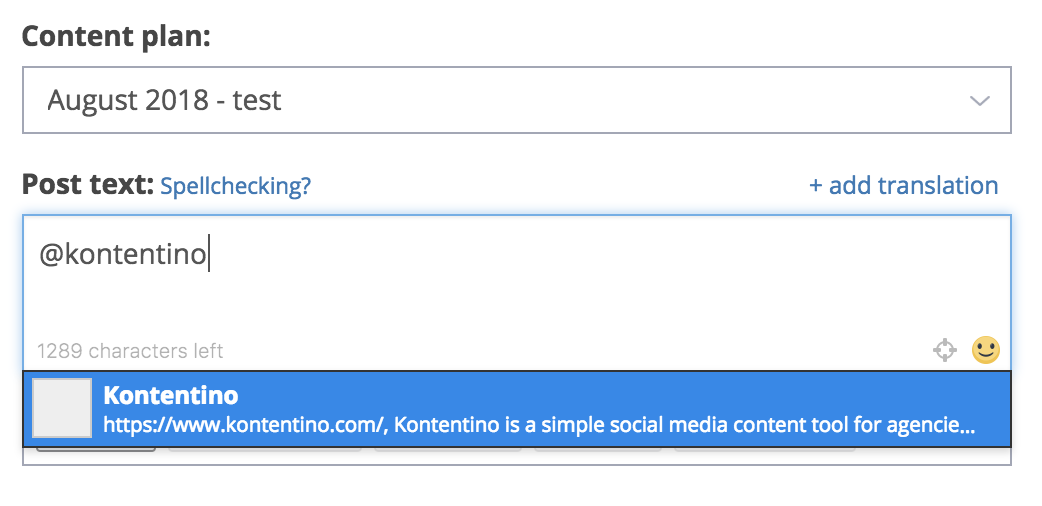Click the '+ add translation' link
The height and width of the screenshot is (506, 1042).
(x=903, y=186)
